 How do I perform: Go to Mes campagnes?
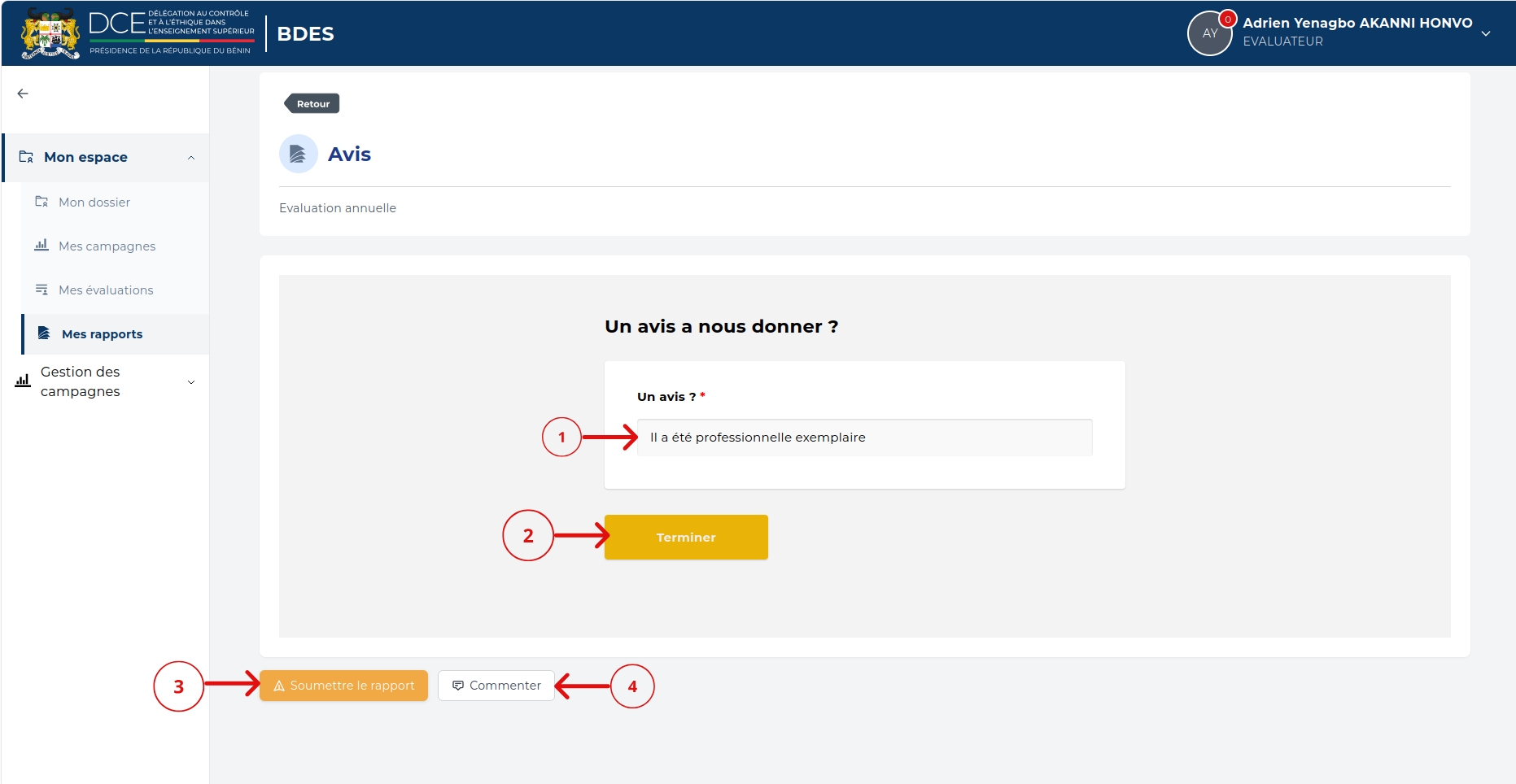pos(115,246)
